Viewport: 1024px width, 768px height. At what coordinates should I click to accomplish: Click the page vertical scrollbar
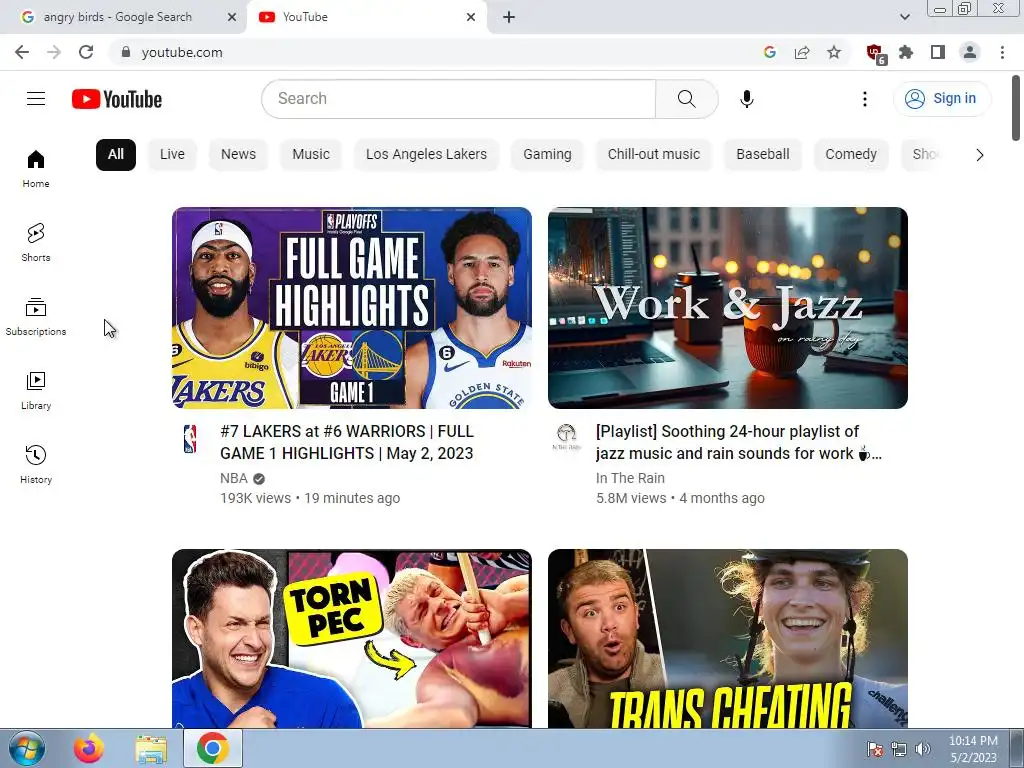point(1016,108)
